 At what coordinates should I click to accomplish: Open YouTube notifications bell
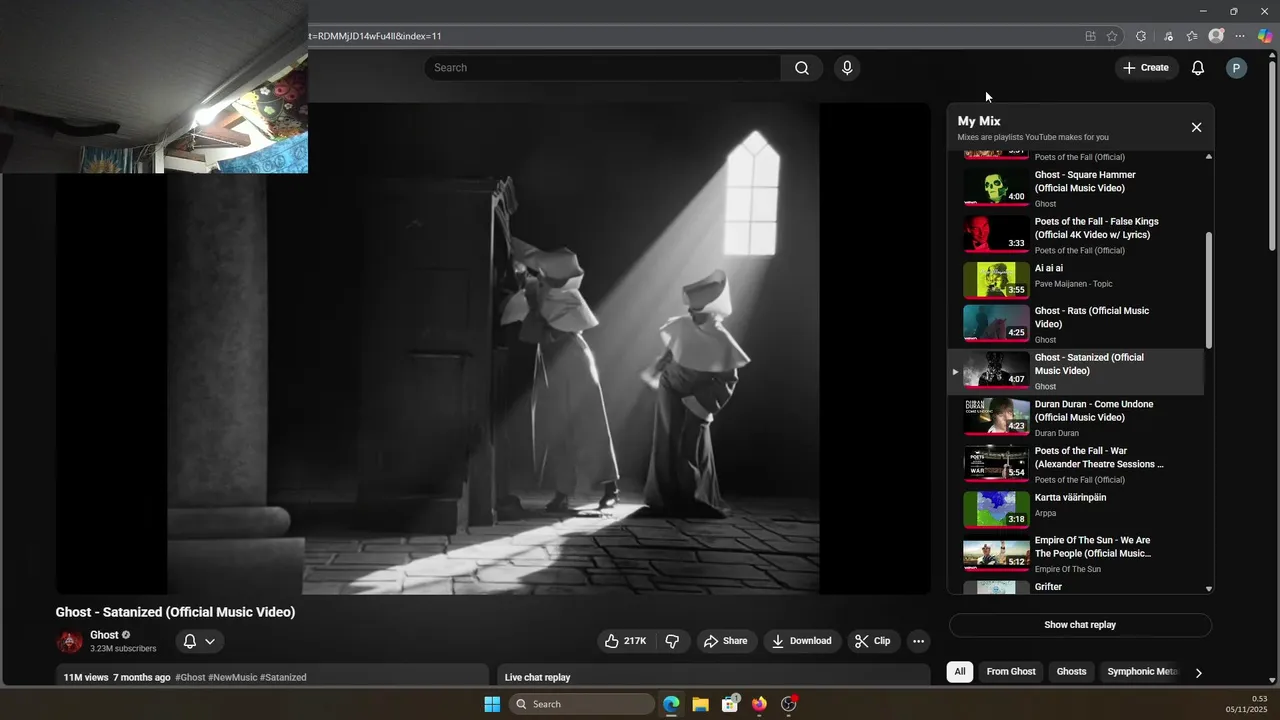[1197, 68]
